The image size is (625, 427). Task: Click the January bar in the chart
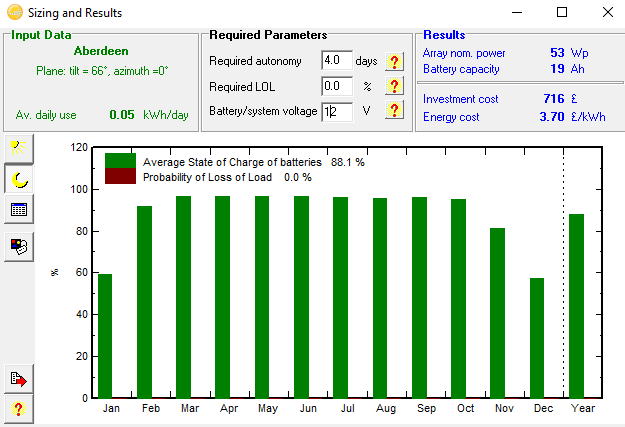(x=105, y=335)
